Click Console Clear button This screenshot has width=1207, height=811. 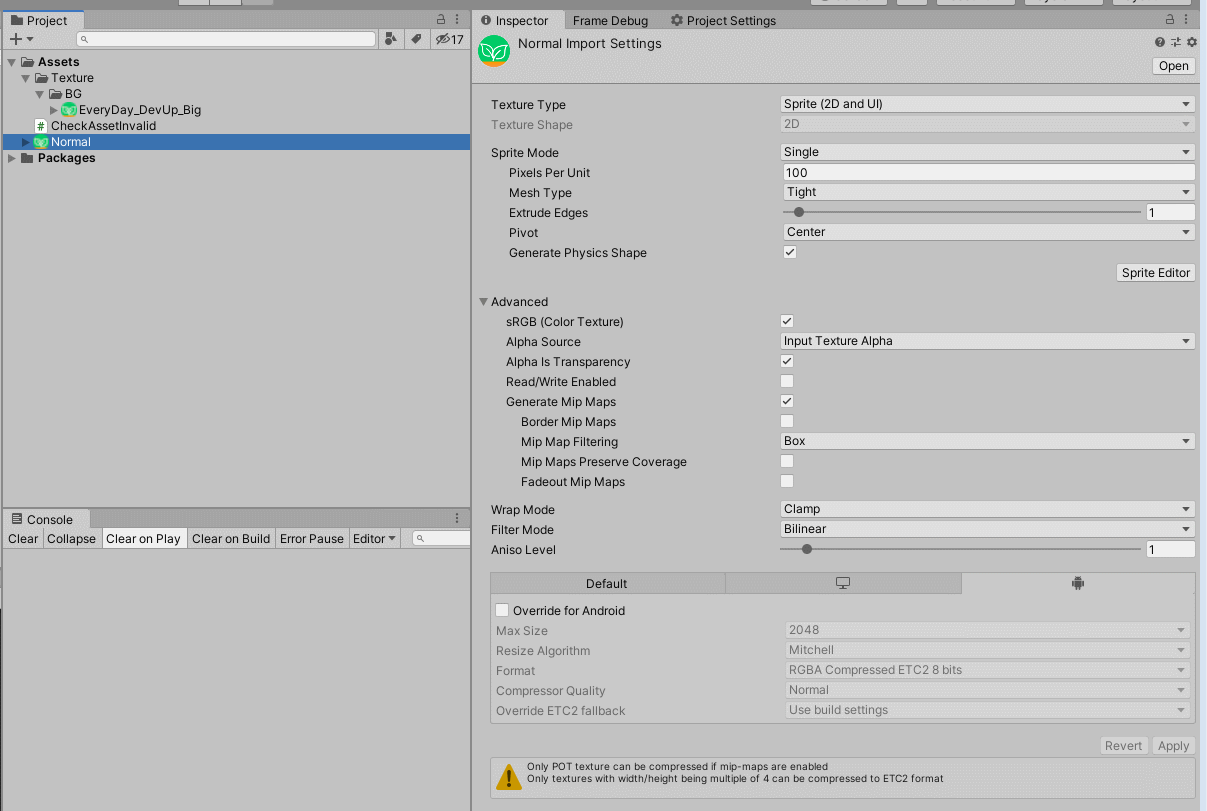(x=23, y=538)
